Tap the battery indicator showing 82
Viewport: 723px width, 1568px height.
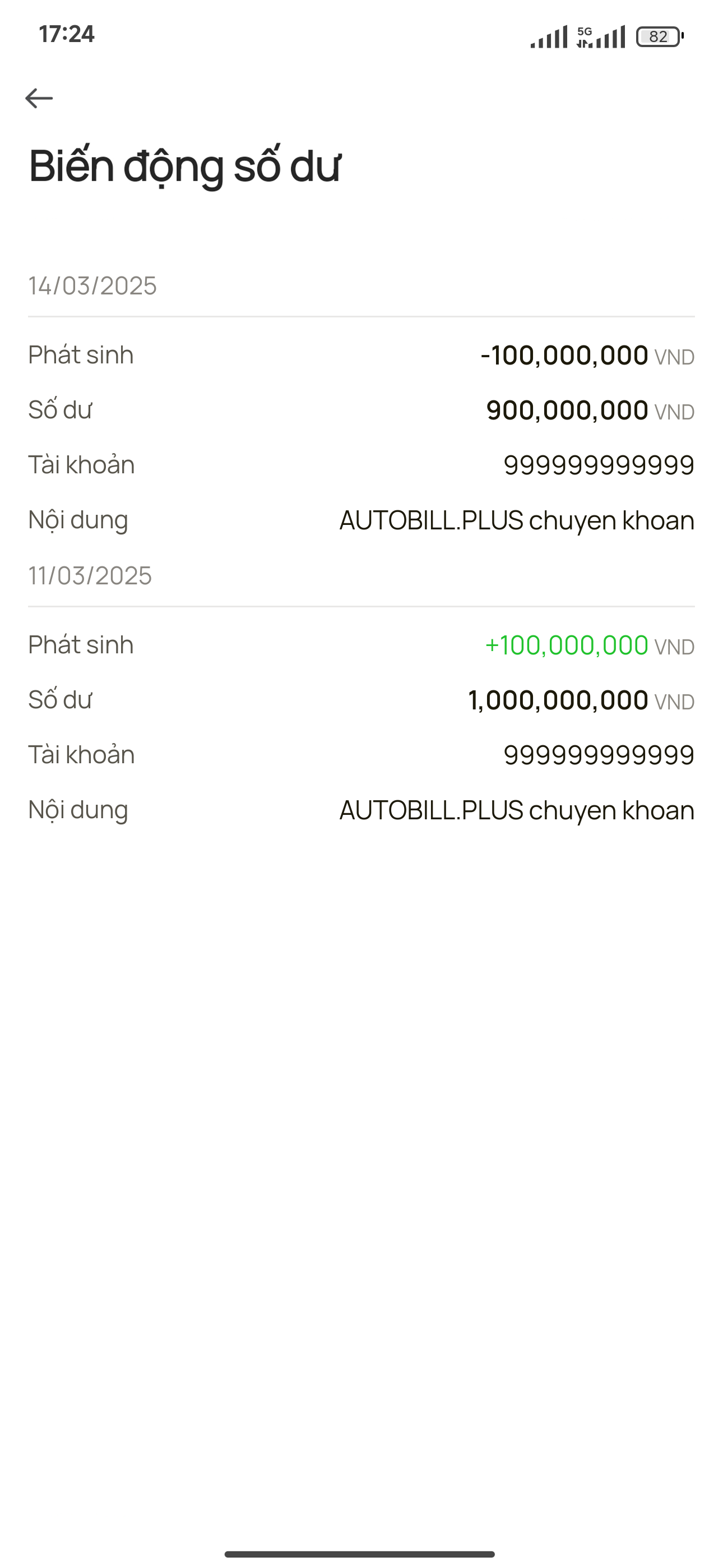click(x=660, y=36)
